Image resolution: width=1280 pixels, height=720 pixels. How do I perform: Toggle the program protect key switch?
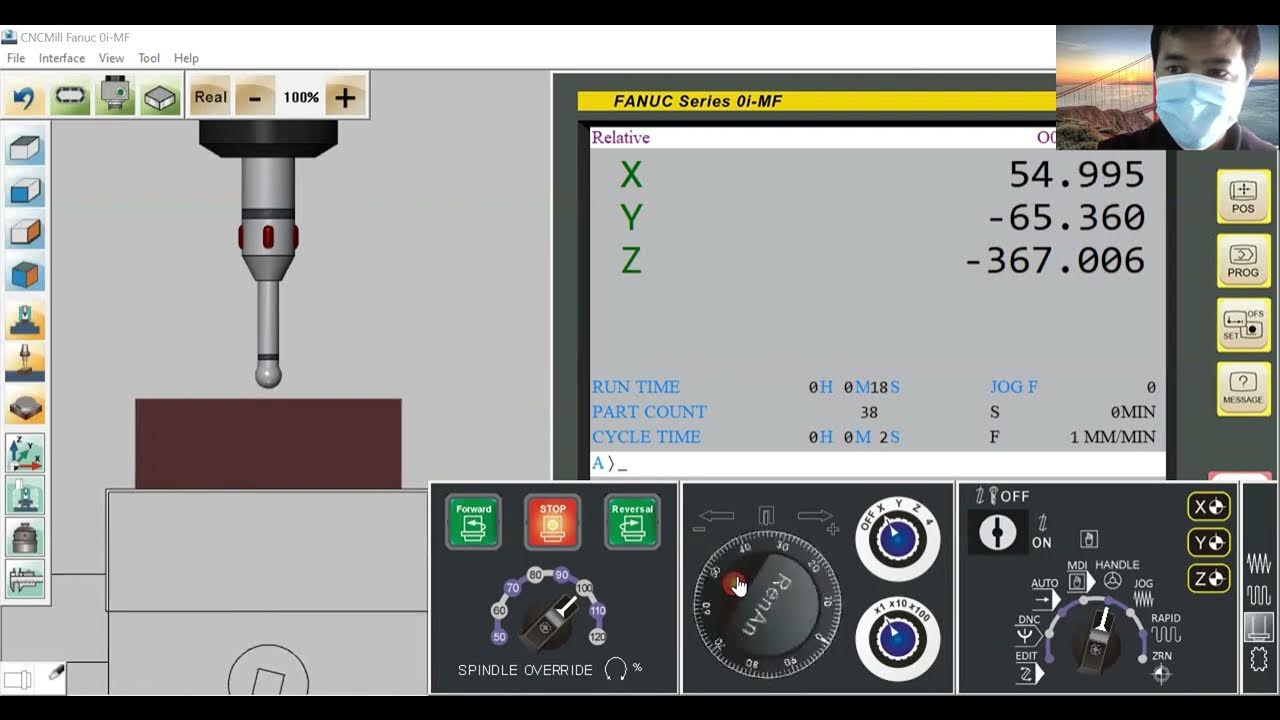997,533
